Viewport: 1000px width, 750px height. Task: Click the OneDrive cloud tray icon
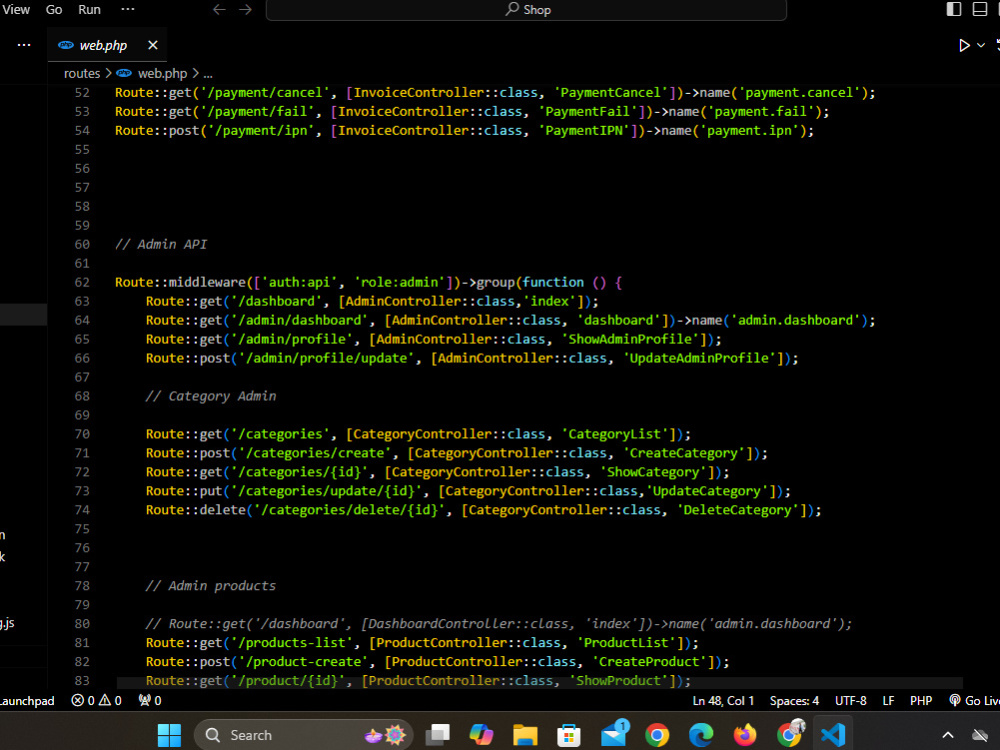tap(980, 736)
